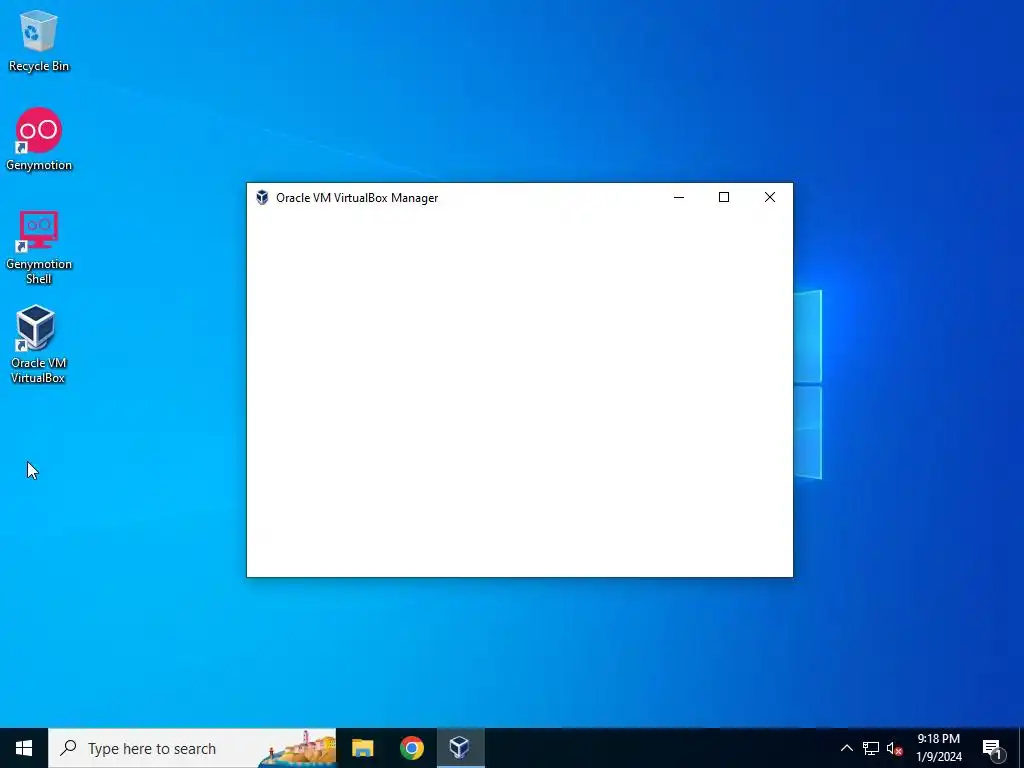Select the Genymotion desktop shortcut
1024x768 pixels.
pyautogui.click(x=39, y=139)
